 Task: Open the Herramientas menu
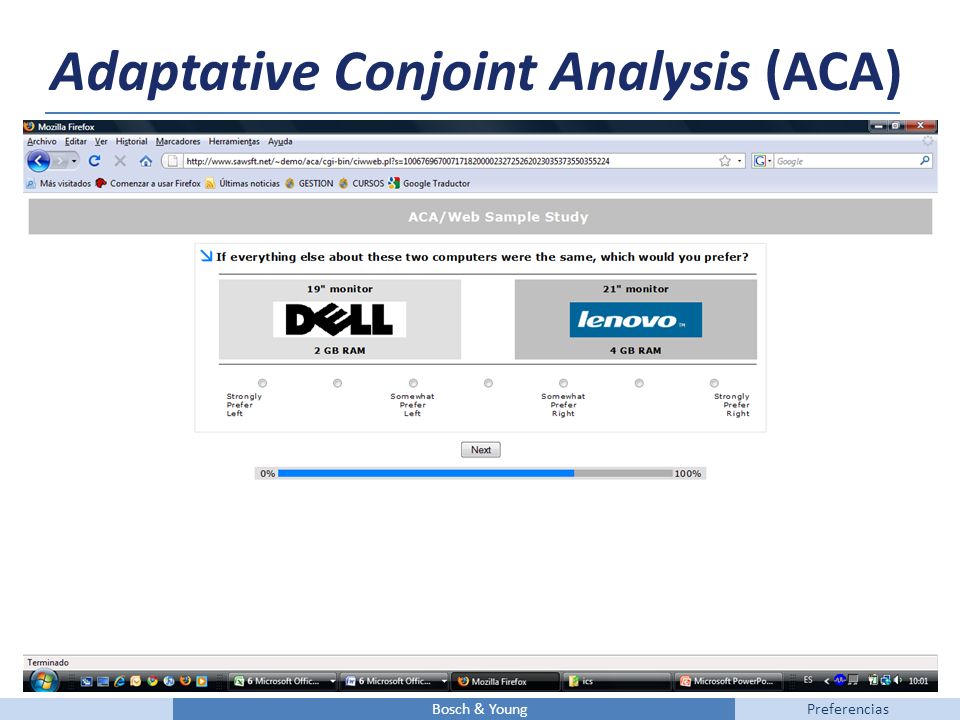pos(234,141)
